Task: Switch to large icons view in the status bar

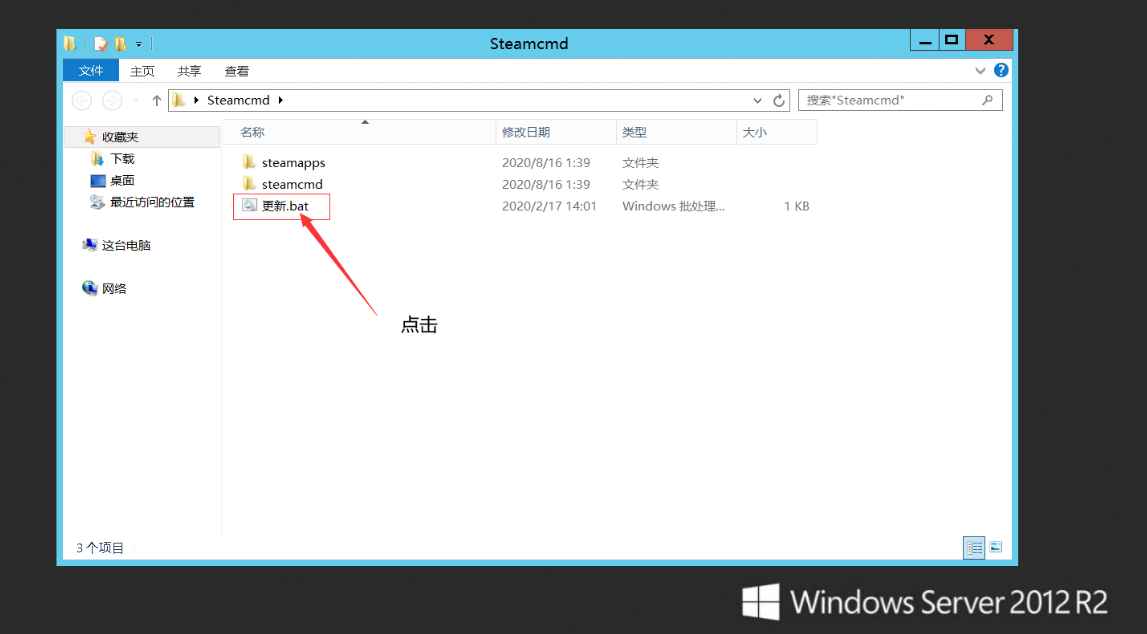Action: point(996,547)
